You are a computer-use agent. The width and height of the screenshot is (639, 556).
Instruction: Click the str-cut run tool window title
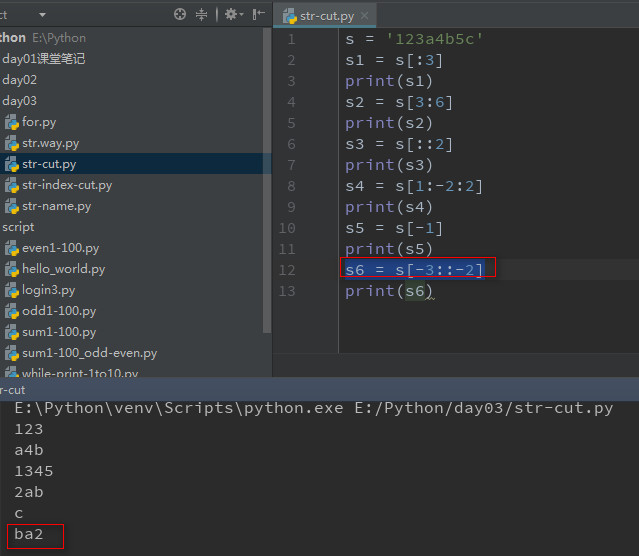coord(13,390)
